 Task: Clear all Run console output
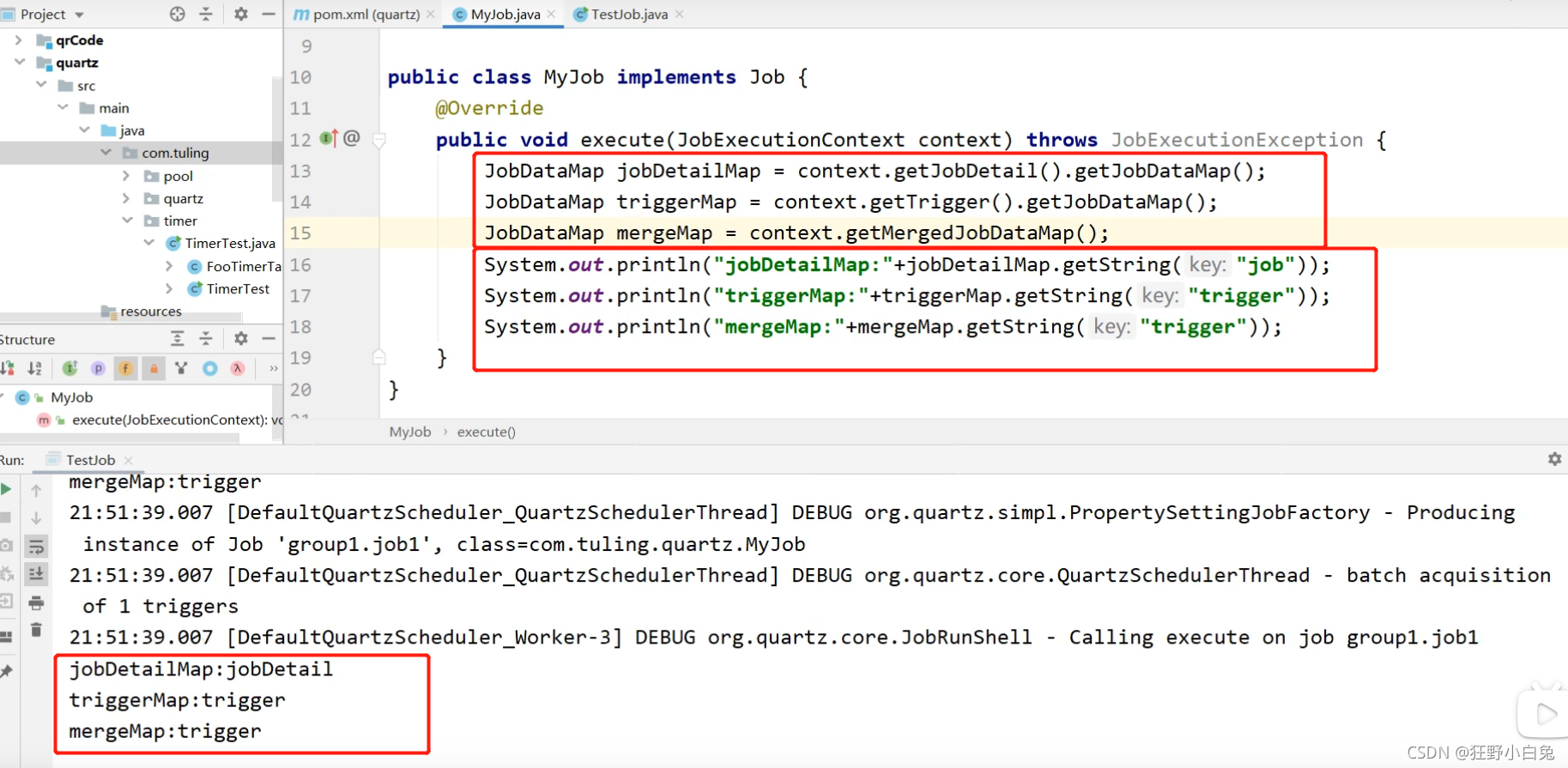tap(36, 631)
